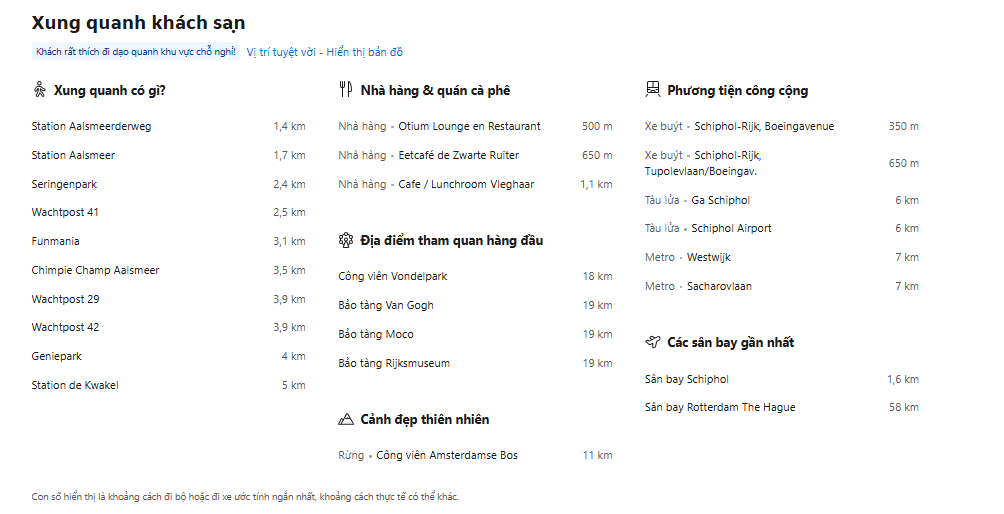This screenshot has height=514, width=1004.
Task: Select Sân bay Rotterdam The Hague entry
Action: tap(720, 408)
